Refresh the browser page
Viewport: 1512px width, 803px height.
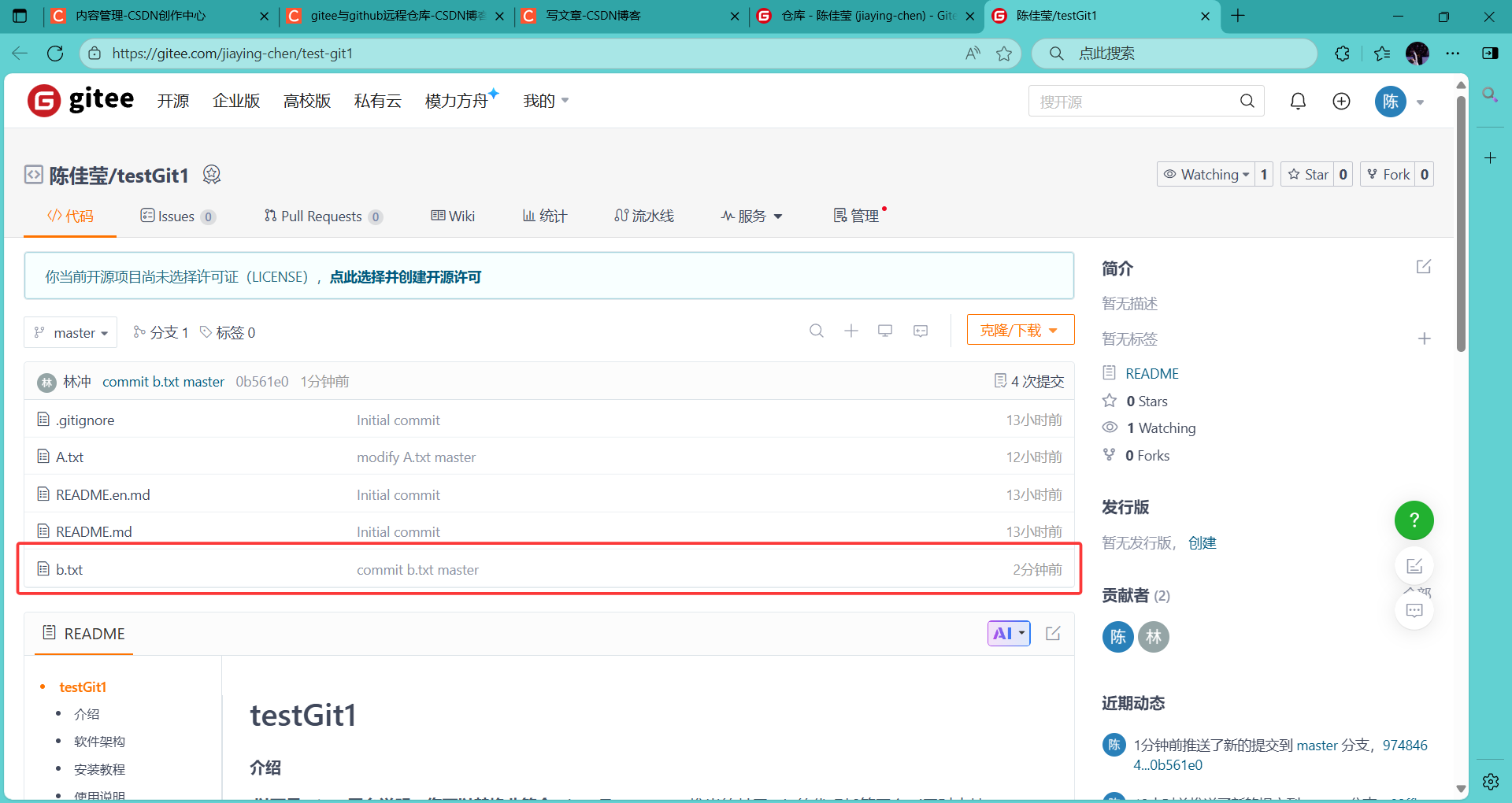[55, 54]
